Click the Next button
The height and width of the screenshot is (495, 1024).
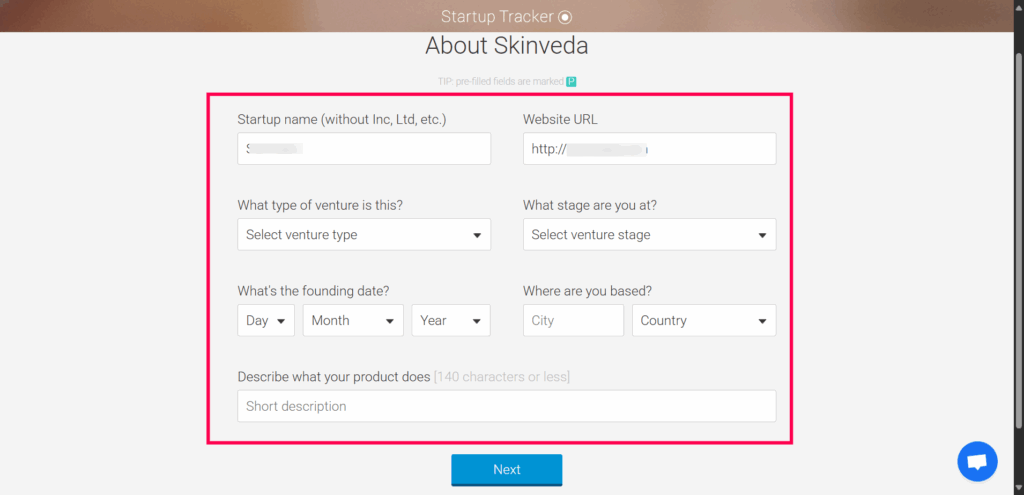(507, 470)
